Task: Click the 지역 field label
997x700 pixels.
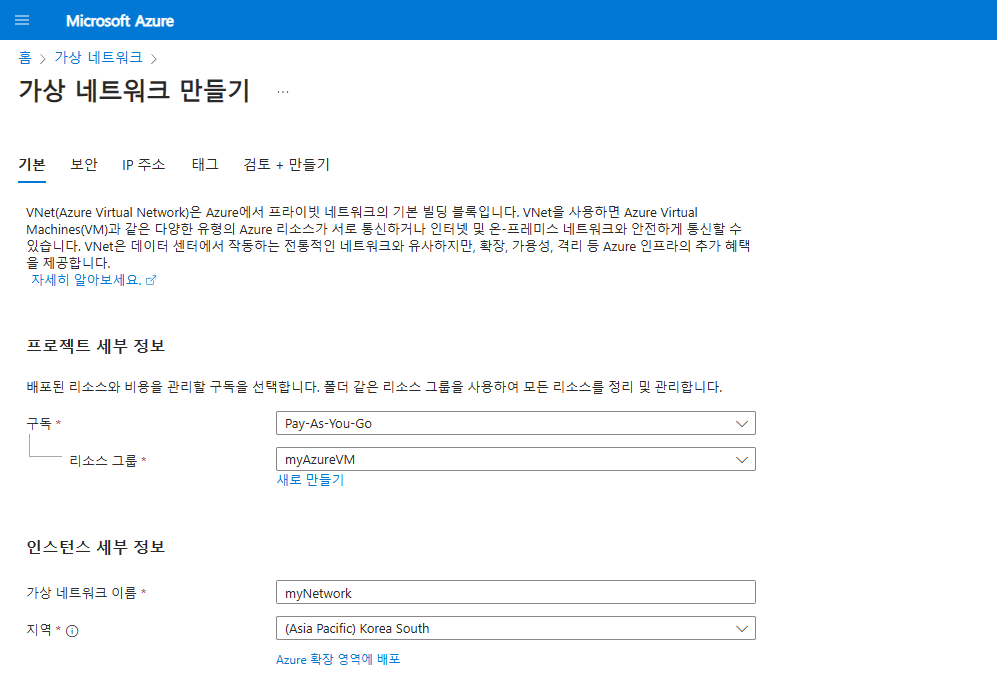Action: (x=39, y=629)
